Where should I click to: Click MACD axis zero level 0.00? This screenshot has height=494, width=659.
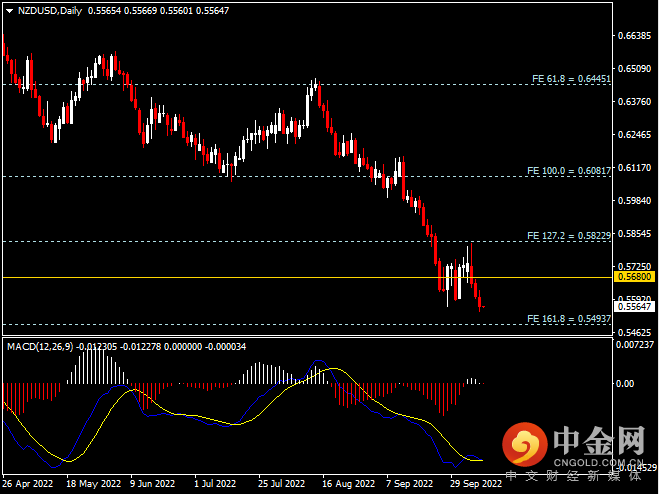coord(625,383)
